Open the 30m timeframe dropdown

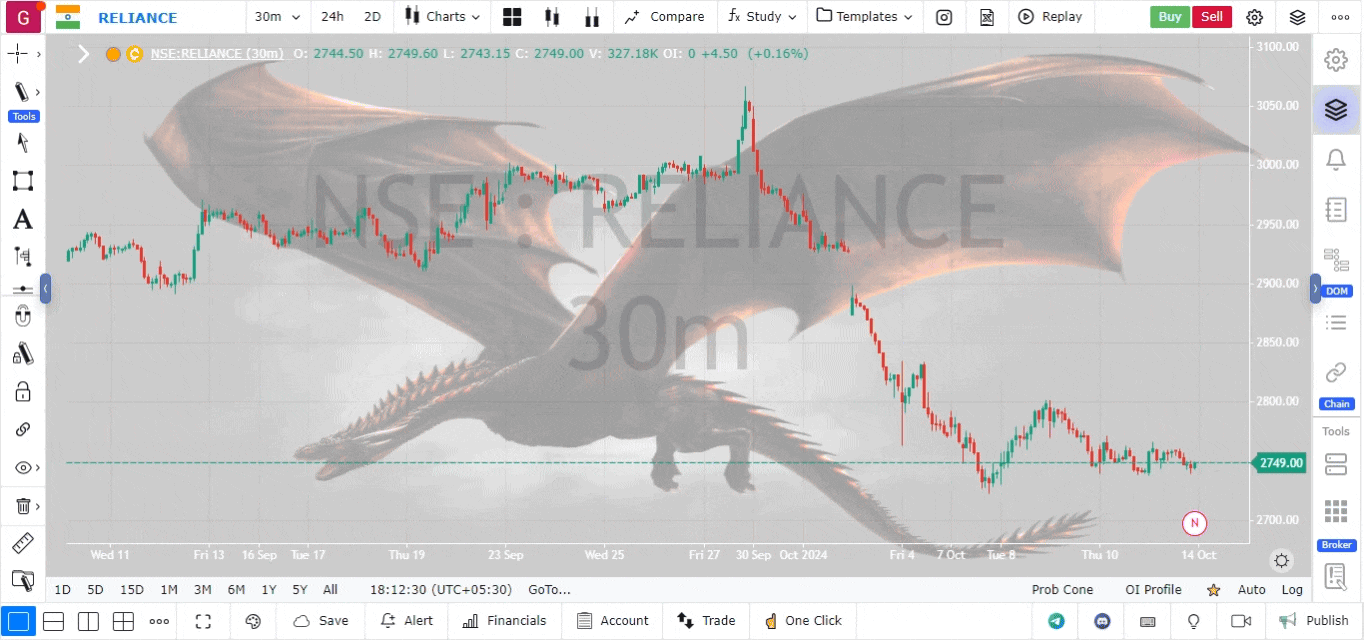pos(277,17)
